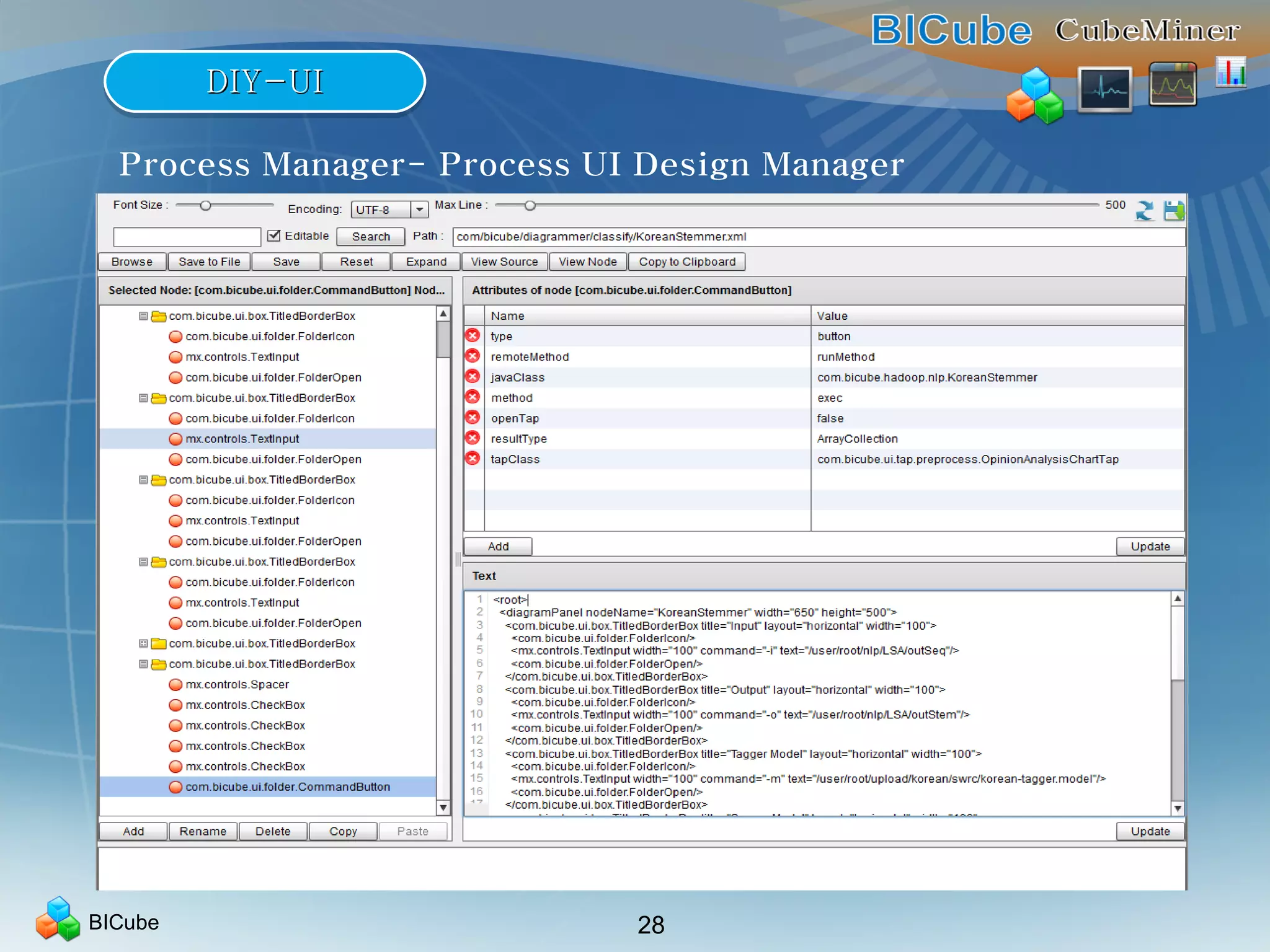The width and height of the screenshot is (1270, 952).
Task: Click View Node
Action: [x=588, y=262]
